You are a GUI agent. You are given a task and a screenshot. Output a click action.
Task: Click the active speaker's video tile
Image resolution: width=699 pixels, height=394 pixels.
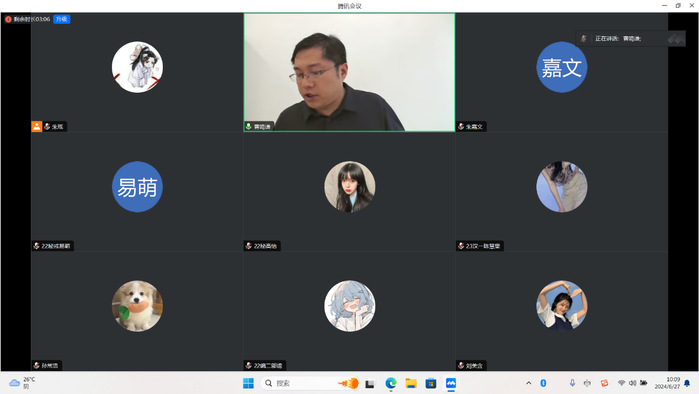coord(349,72)
